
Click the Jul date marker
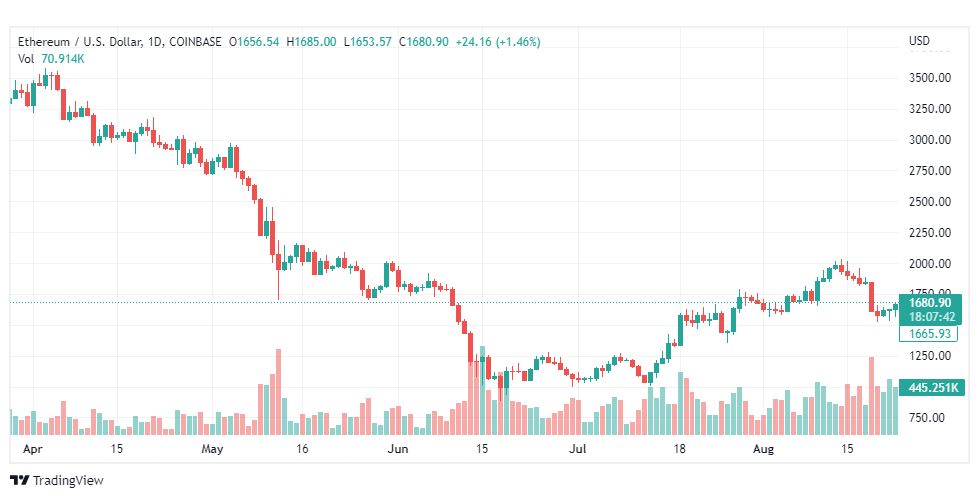click(578, 449)
